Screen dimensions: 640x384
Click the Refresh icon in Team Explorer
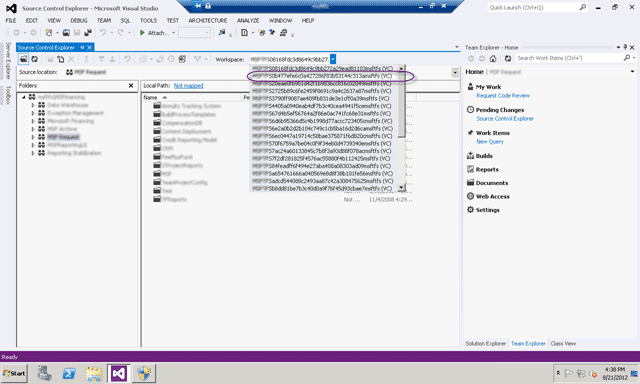(x=508, y=59)
